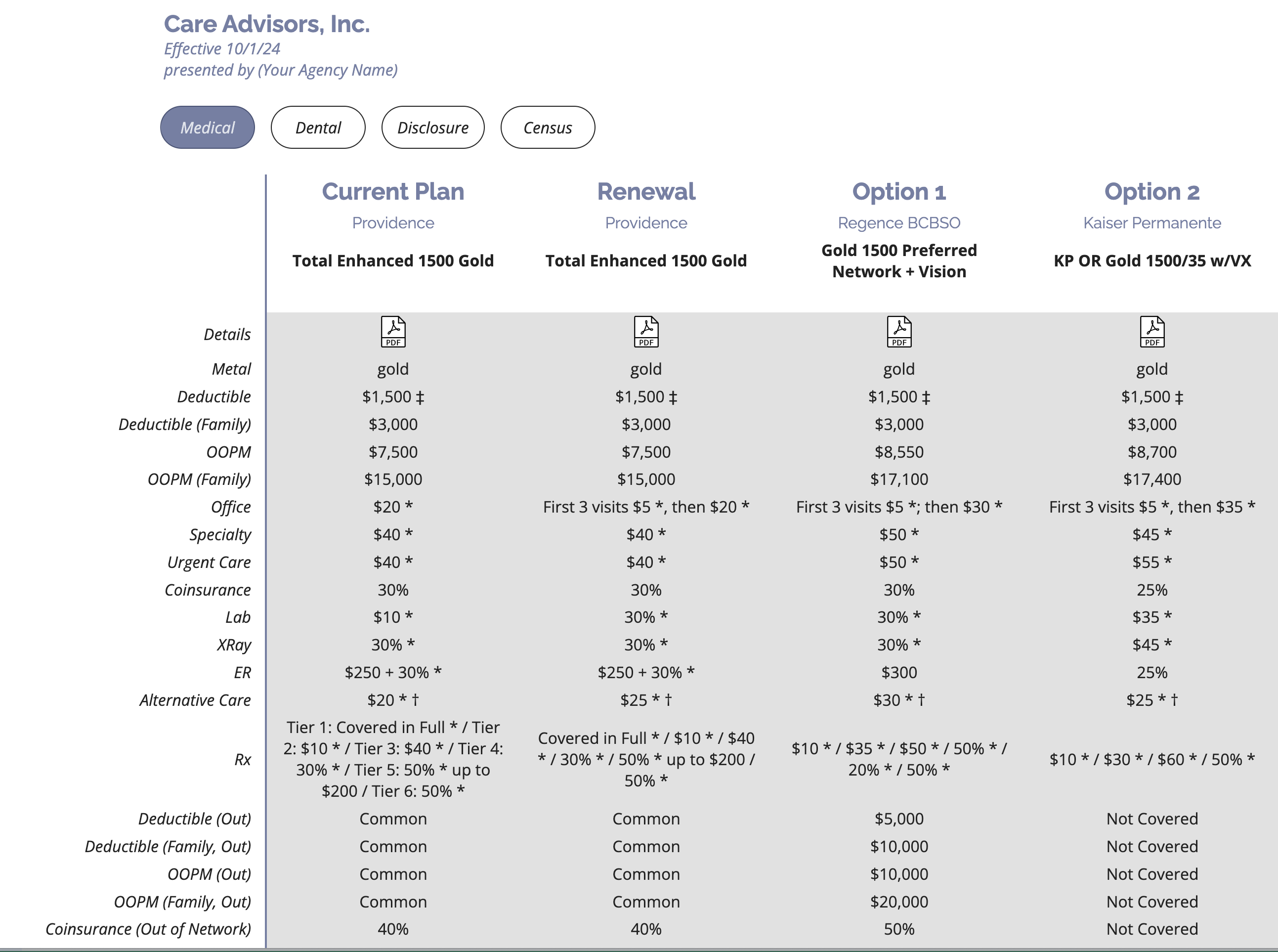
Task: Click the $300 ER value for Option 1
Action: (x=899, y=673)
